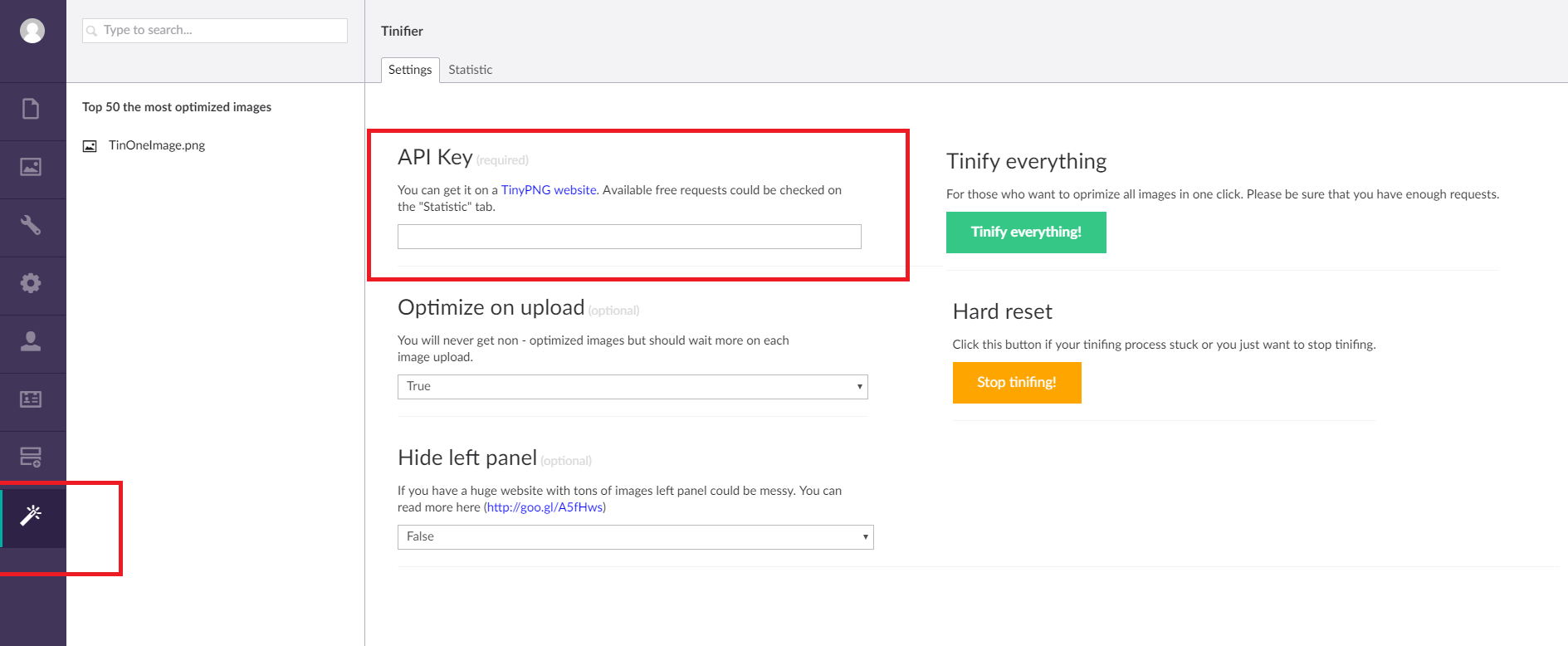Go to the Media section picture icon
Viewport: 1568px width, 646px height.
(x=31, y=167)
